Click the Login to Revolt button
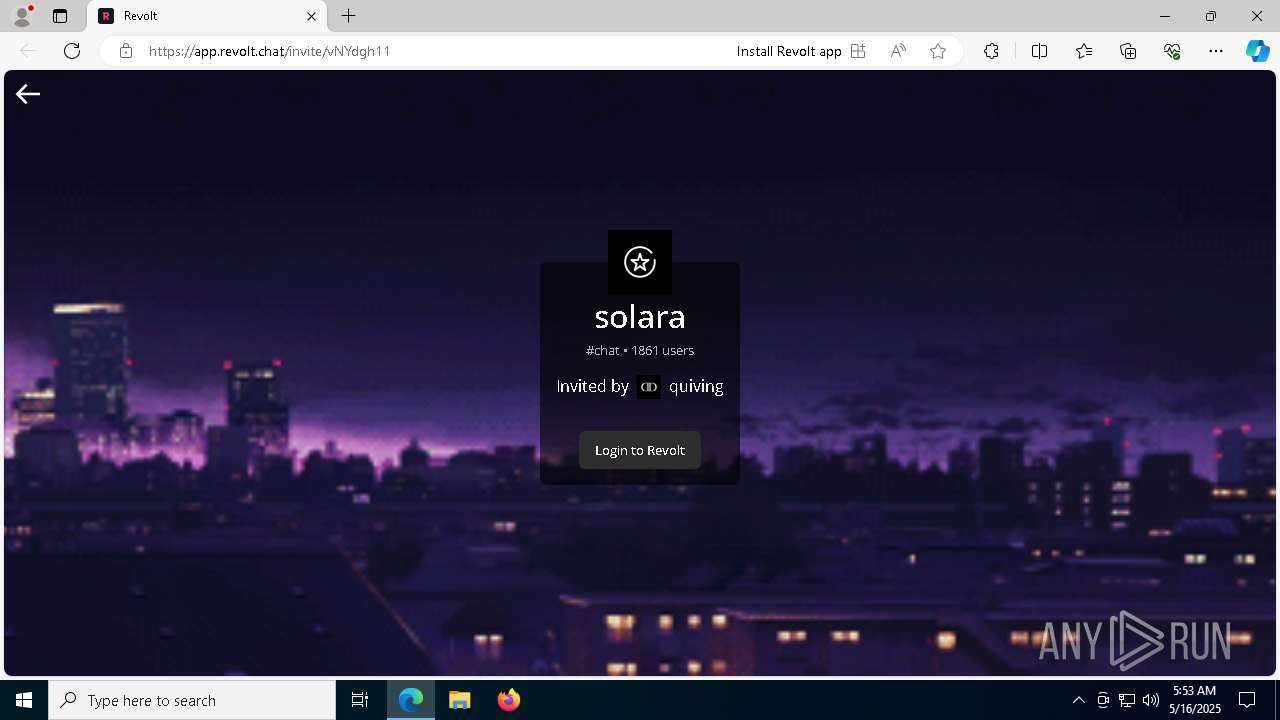1280x720 pixels. 640,450
